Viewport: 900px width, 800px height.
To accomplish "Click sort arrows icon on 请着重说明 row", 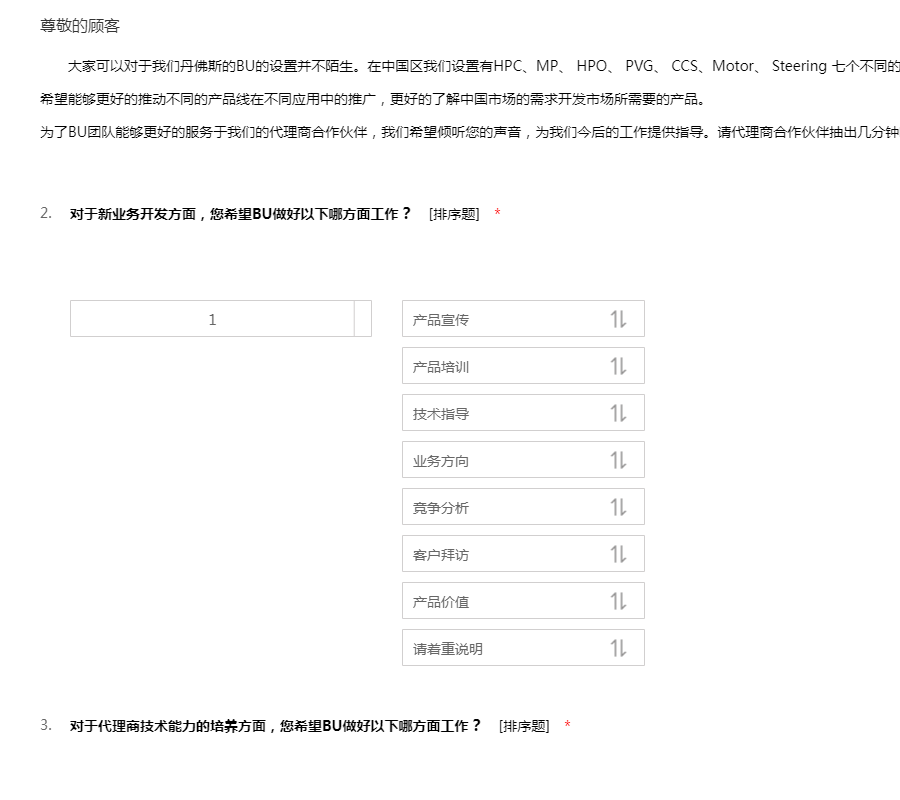I will tap(618, 648).
